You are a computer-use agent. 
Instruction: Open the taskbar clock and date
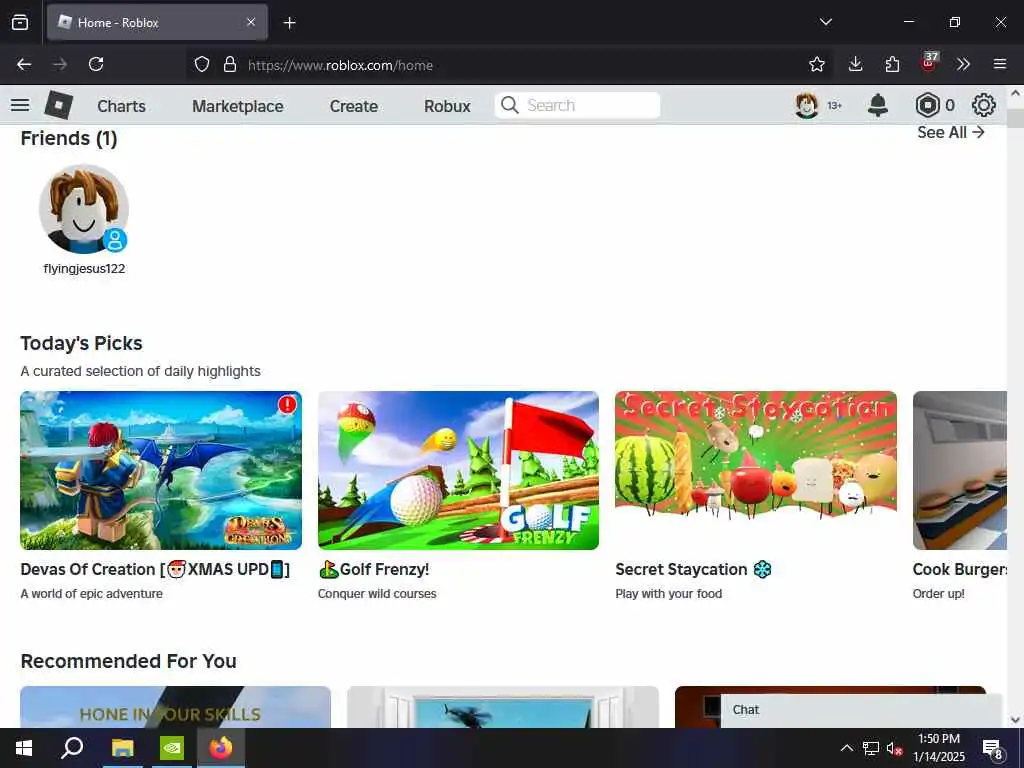938,748
